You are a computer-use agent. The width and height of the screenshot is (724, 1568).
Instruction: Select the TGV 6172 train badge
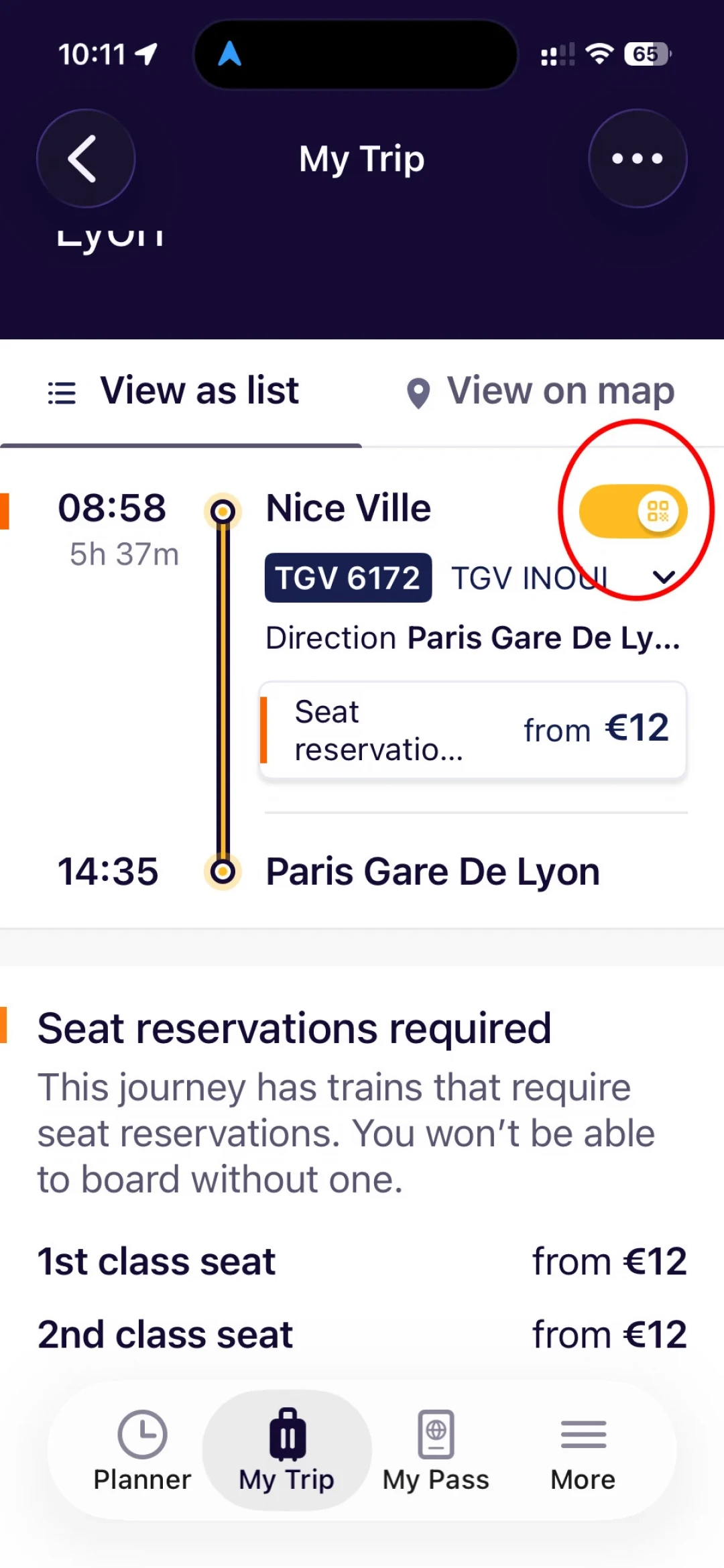(x=348, y=578)
